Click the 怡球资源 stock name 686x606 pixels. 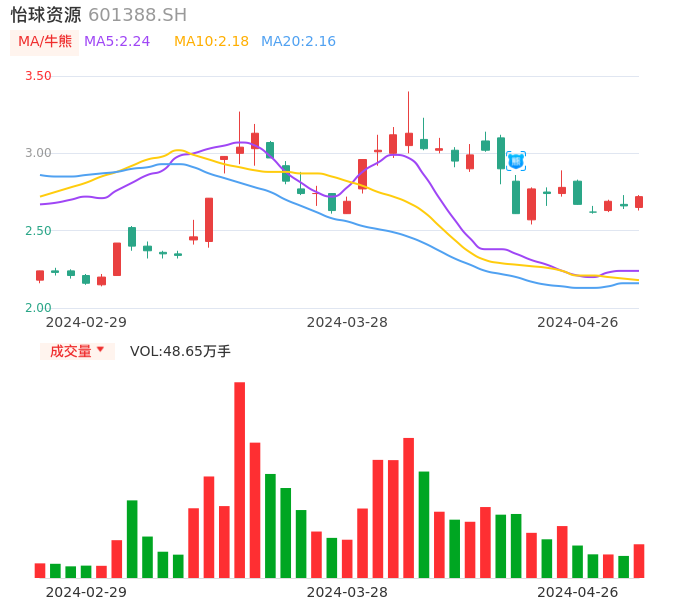[x=46, y=15]
